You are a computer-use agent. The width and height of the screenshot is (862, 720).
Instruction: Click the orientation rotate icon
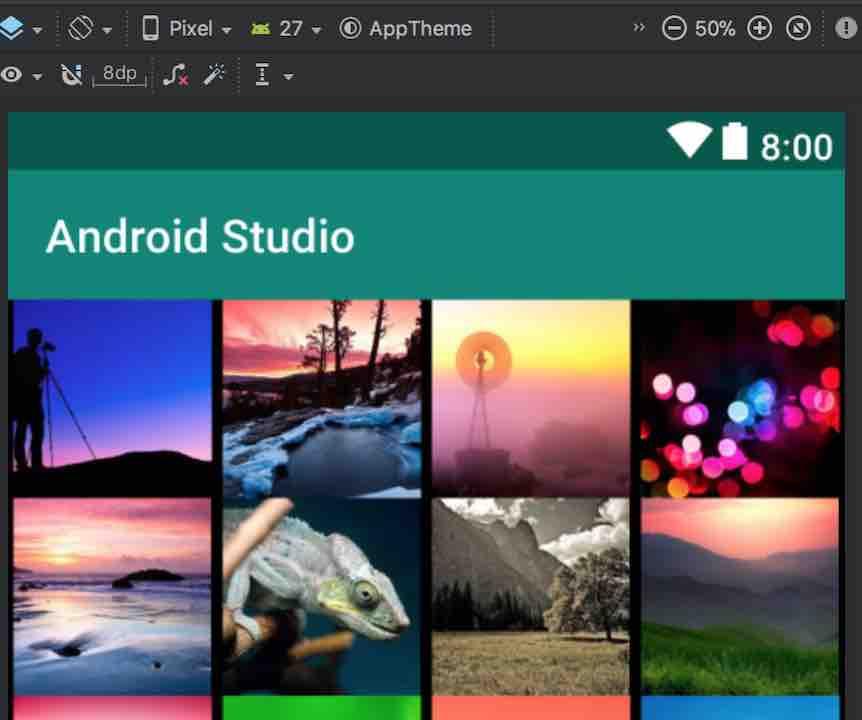click(80, 27)
